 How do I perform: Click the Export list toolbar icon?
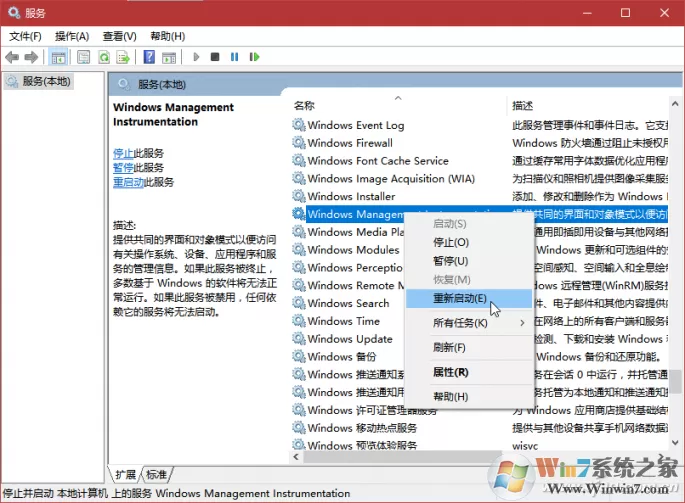(x=124, y=57)
